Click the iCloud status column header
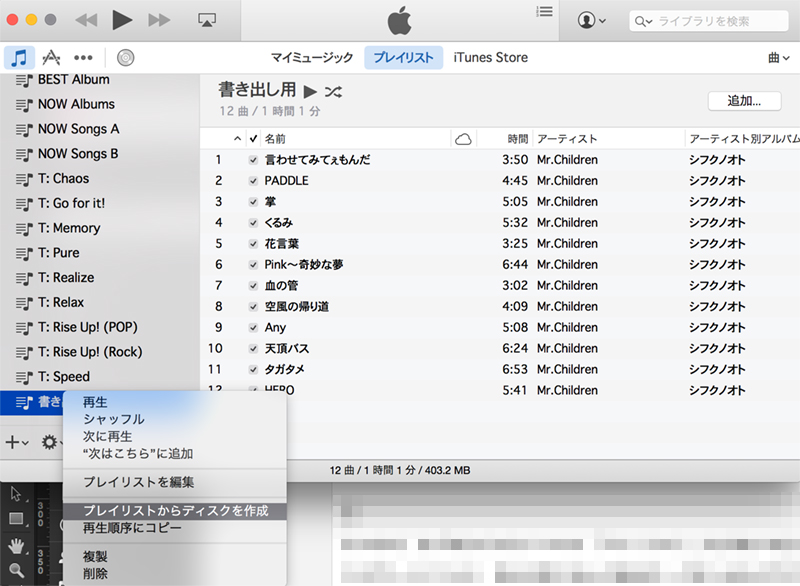Screen dimensions: 800x586 click(x=463, y=139)
